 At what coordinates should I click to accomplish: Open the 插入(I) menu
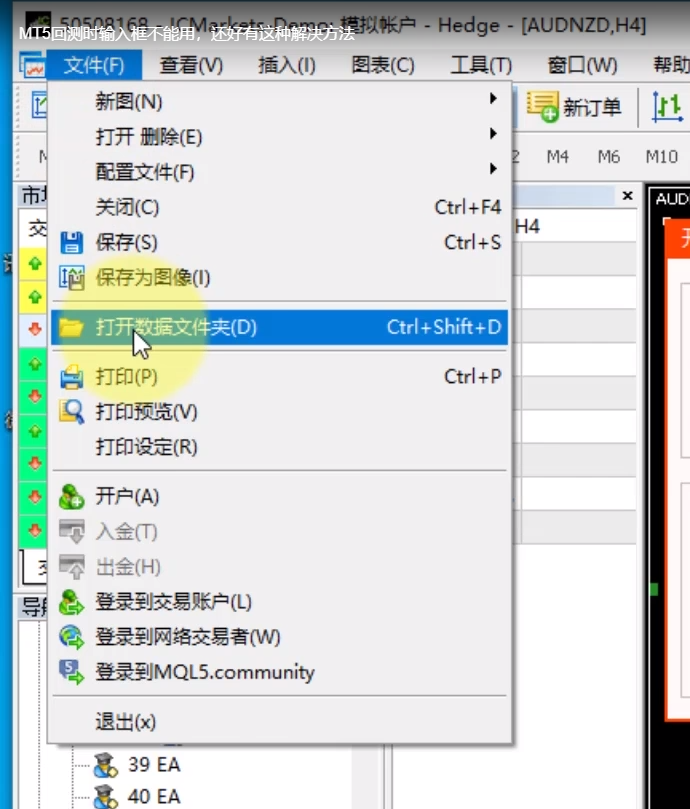(x=287, y=65)
